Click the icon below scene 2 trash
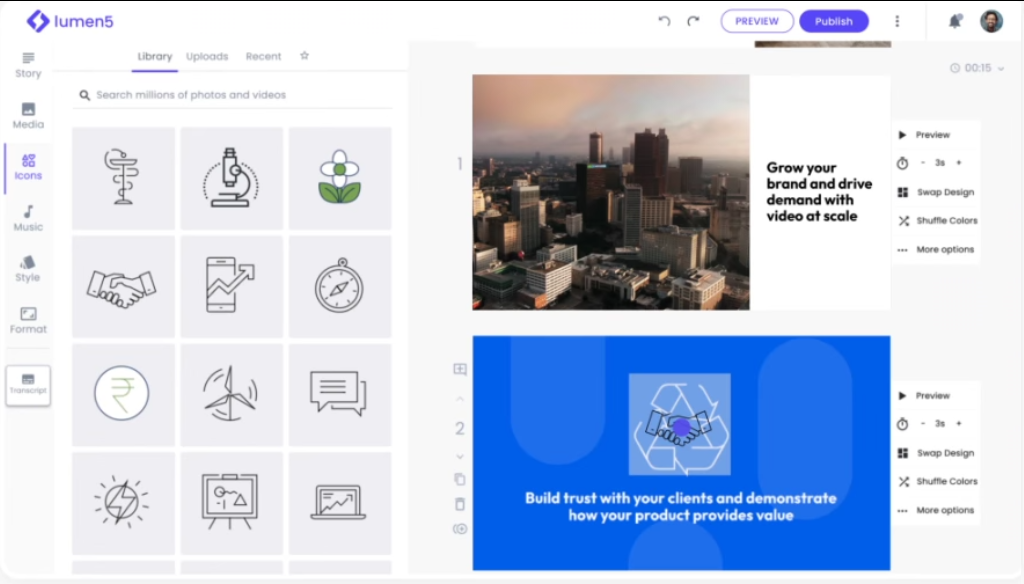The width and height of the screenshot is (1024, 584). [460, 528]
